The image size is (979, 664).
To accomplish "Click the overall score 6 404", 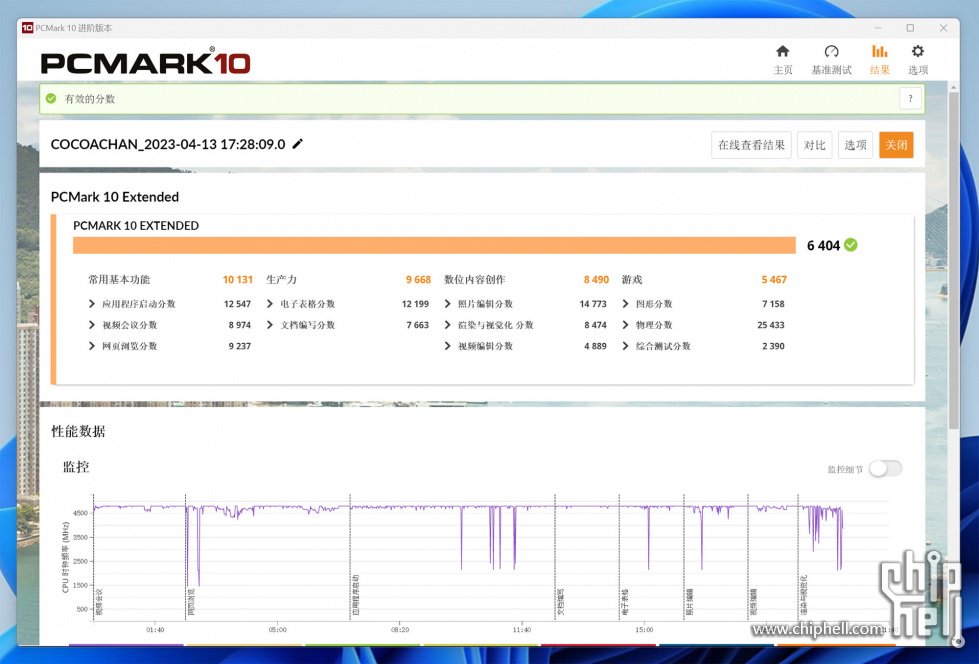I will (x=823, y=246).
